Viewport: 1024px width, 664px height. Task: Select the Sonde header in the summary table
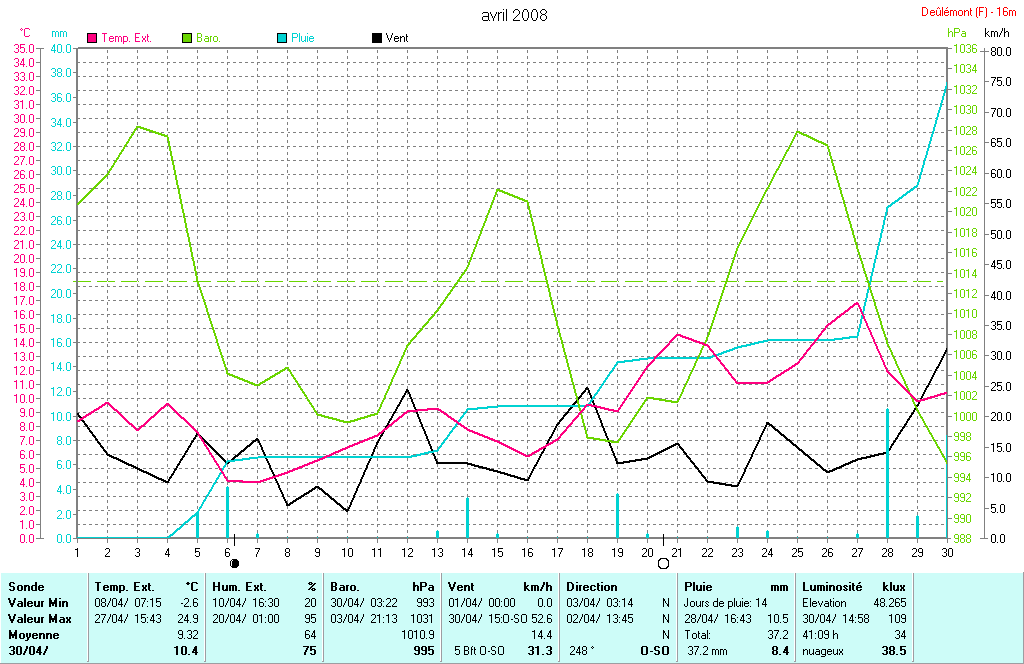pos(26,587)
